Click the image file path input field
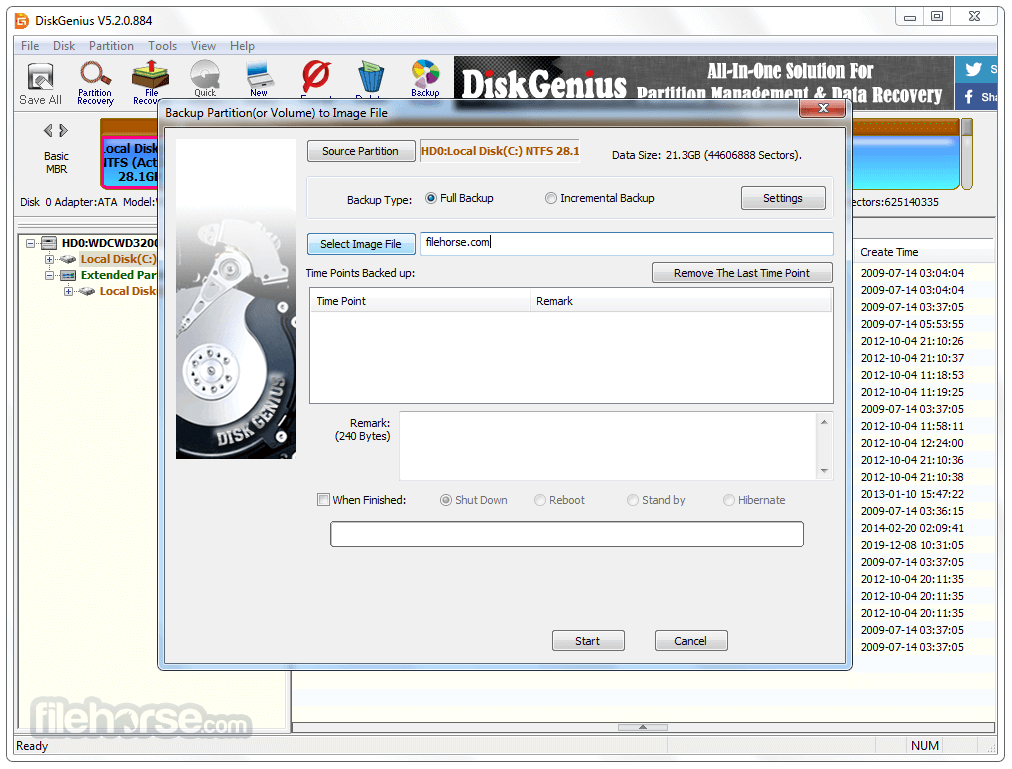Viewport: 1012px width, 769px height. (627, 243)
